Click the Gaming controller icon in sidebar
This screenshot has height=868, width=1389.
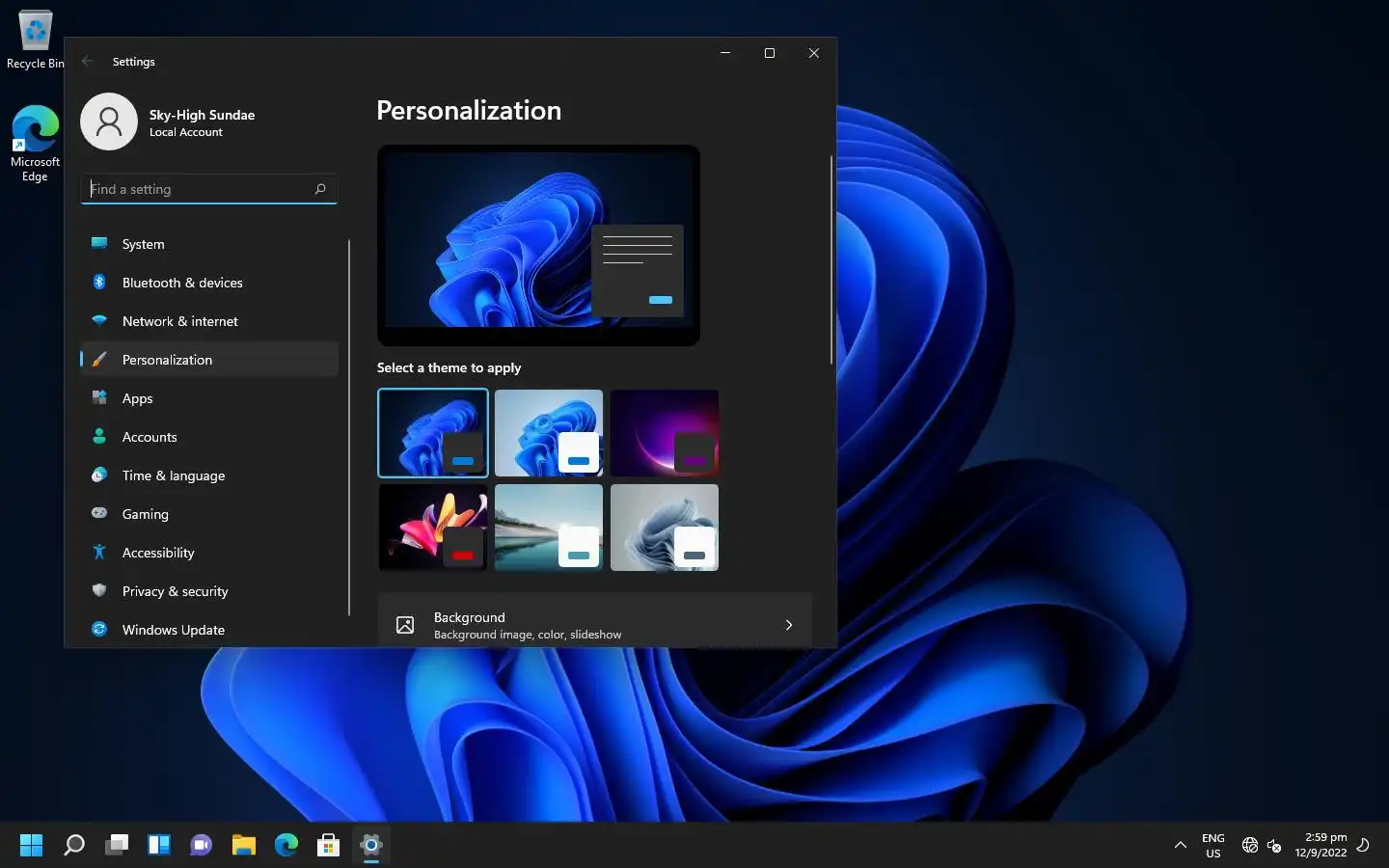point(99,513)
